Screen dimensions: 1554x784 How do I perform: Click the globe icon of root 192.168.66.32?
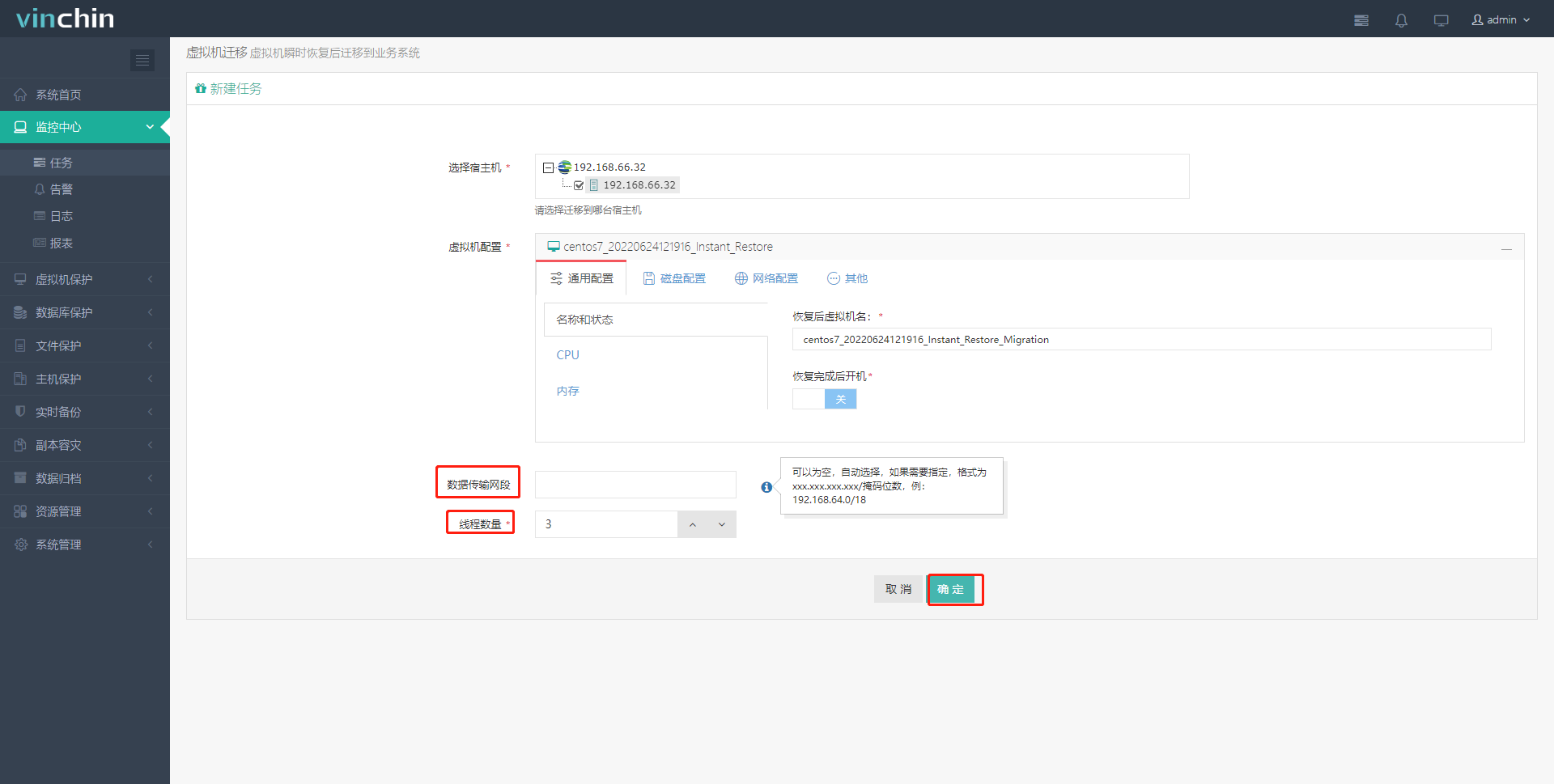click(x=564, y=167)
